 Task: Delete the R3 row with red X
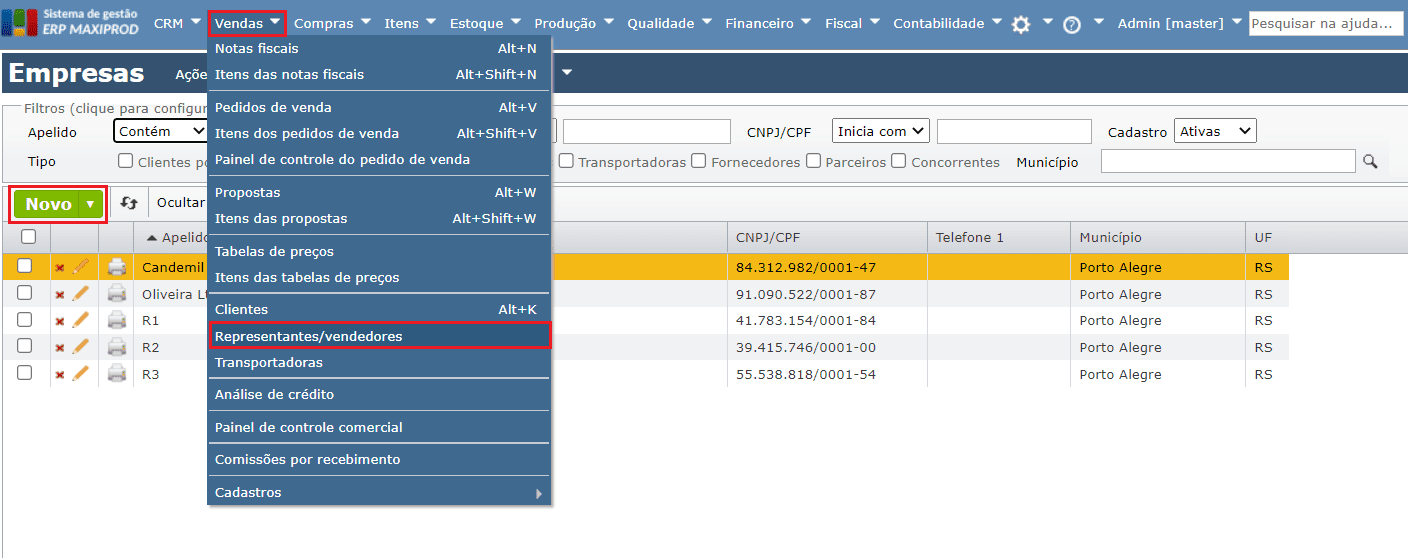[x=59, y=374]
